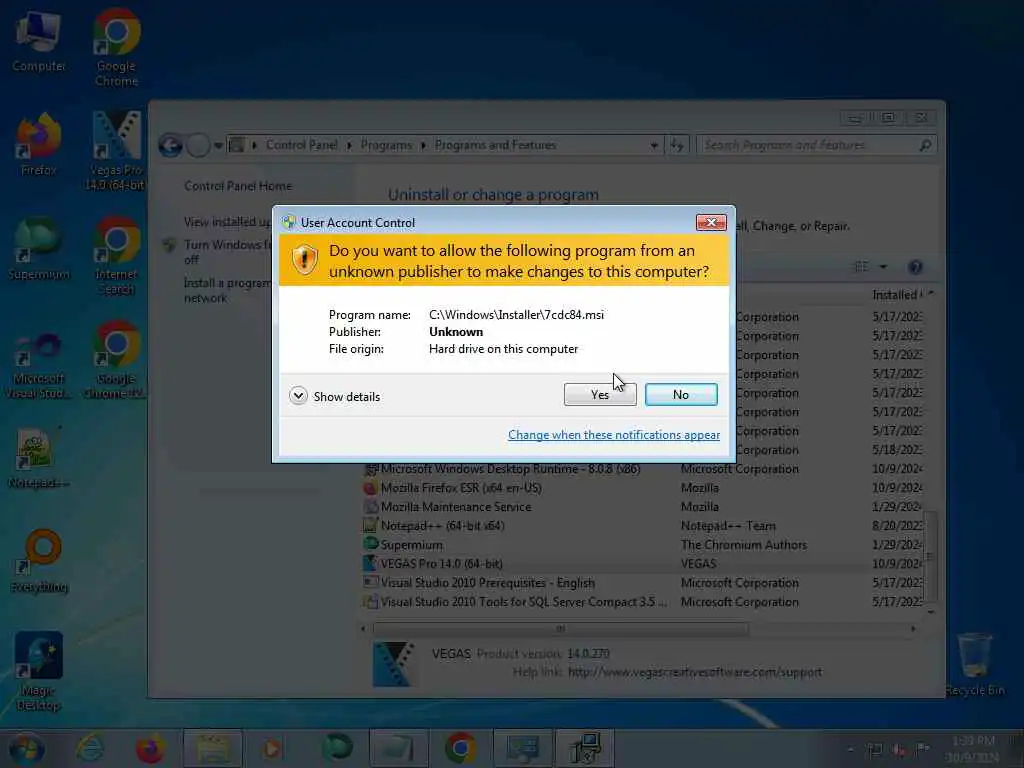Select Mozilla Maintenance Service row
The image size is (1024, 768).
pyautogui.click(x=642, y=507)
